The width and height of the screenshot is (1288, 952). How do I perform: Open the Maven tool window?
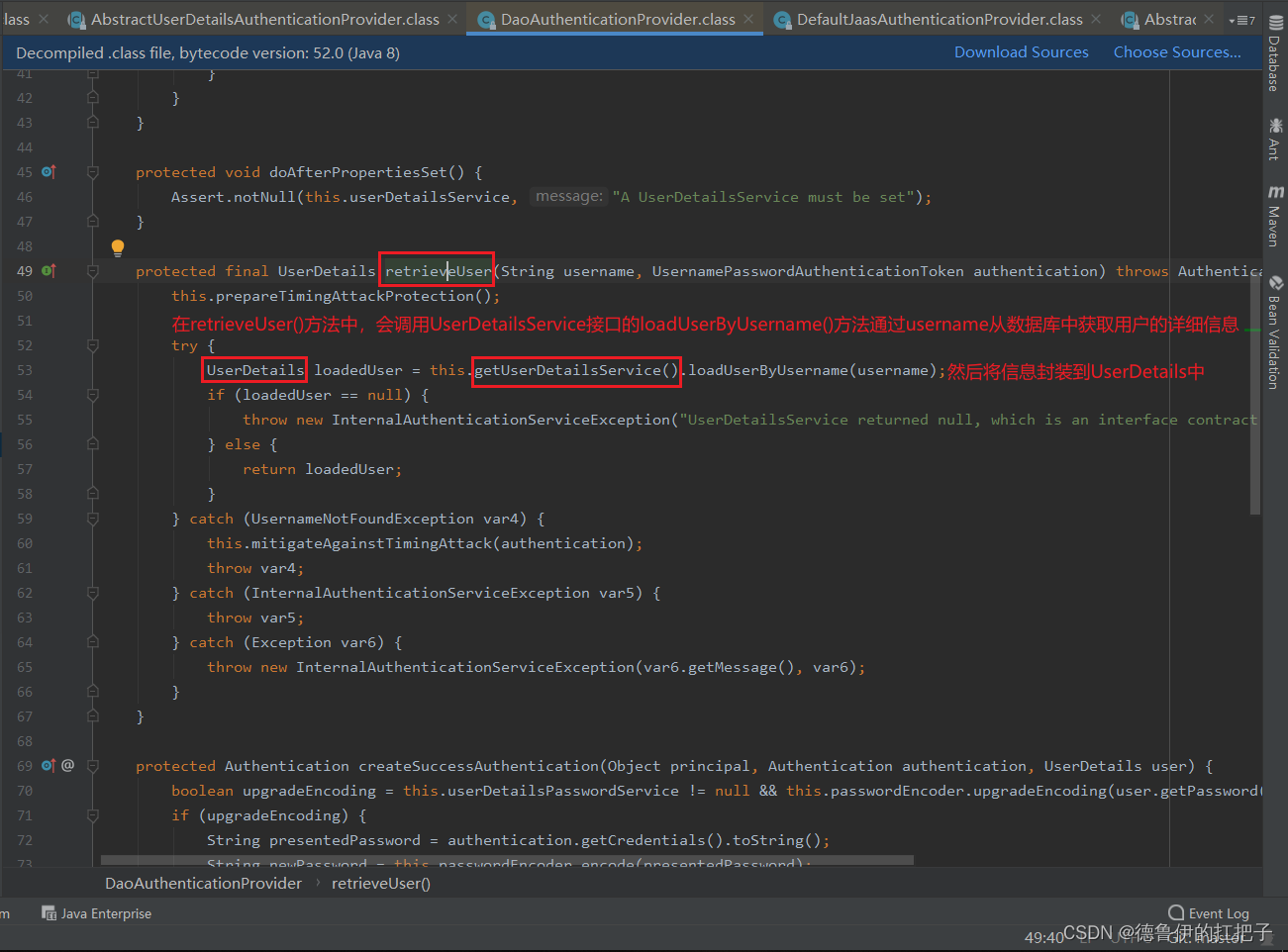pos(1275,215)
